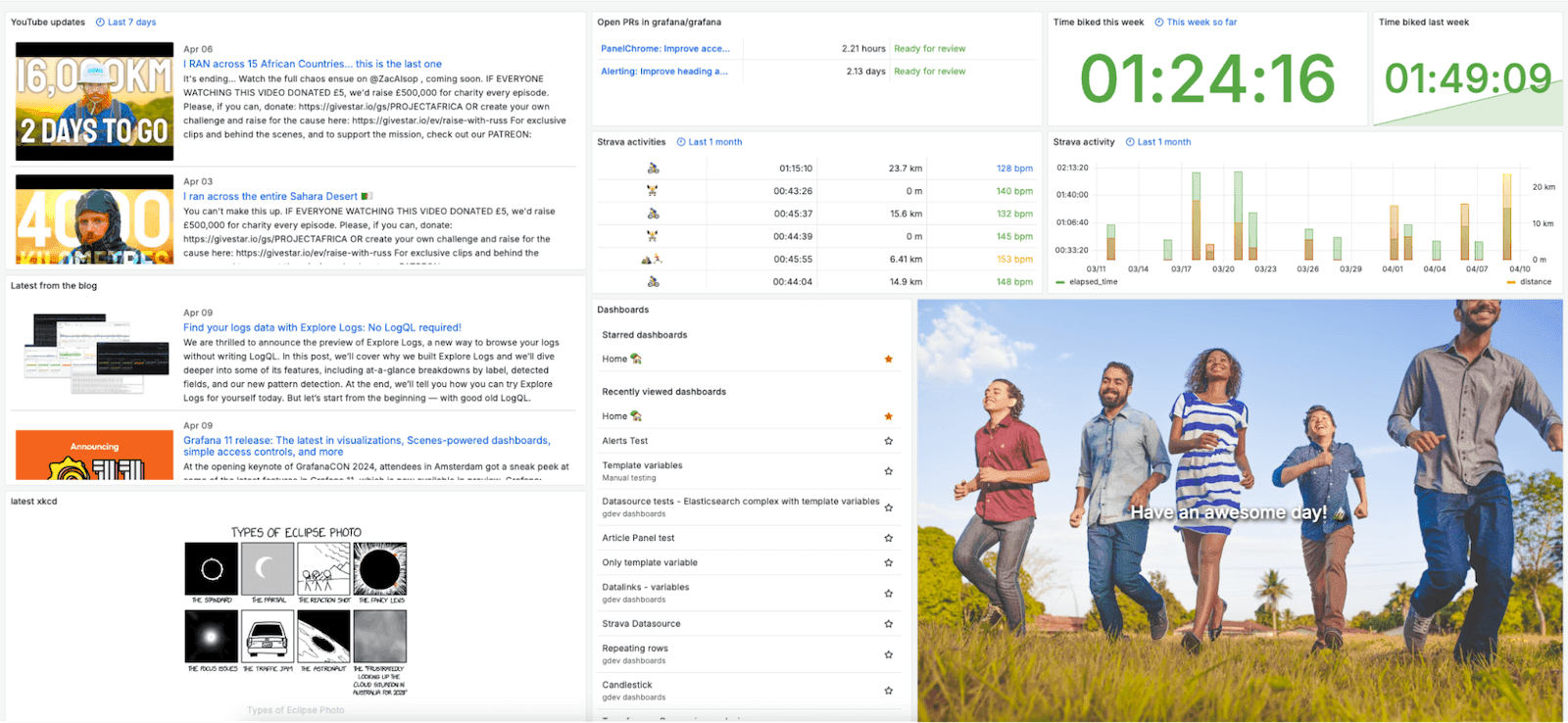This screenshot has height=723, width=1568.
Task: Star the Only template variable dashboard
Action: tap(889, 562)
